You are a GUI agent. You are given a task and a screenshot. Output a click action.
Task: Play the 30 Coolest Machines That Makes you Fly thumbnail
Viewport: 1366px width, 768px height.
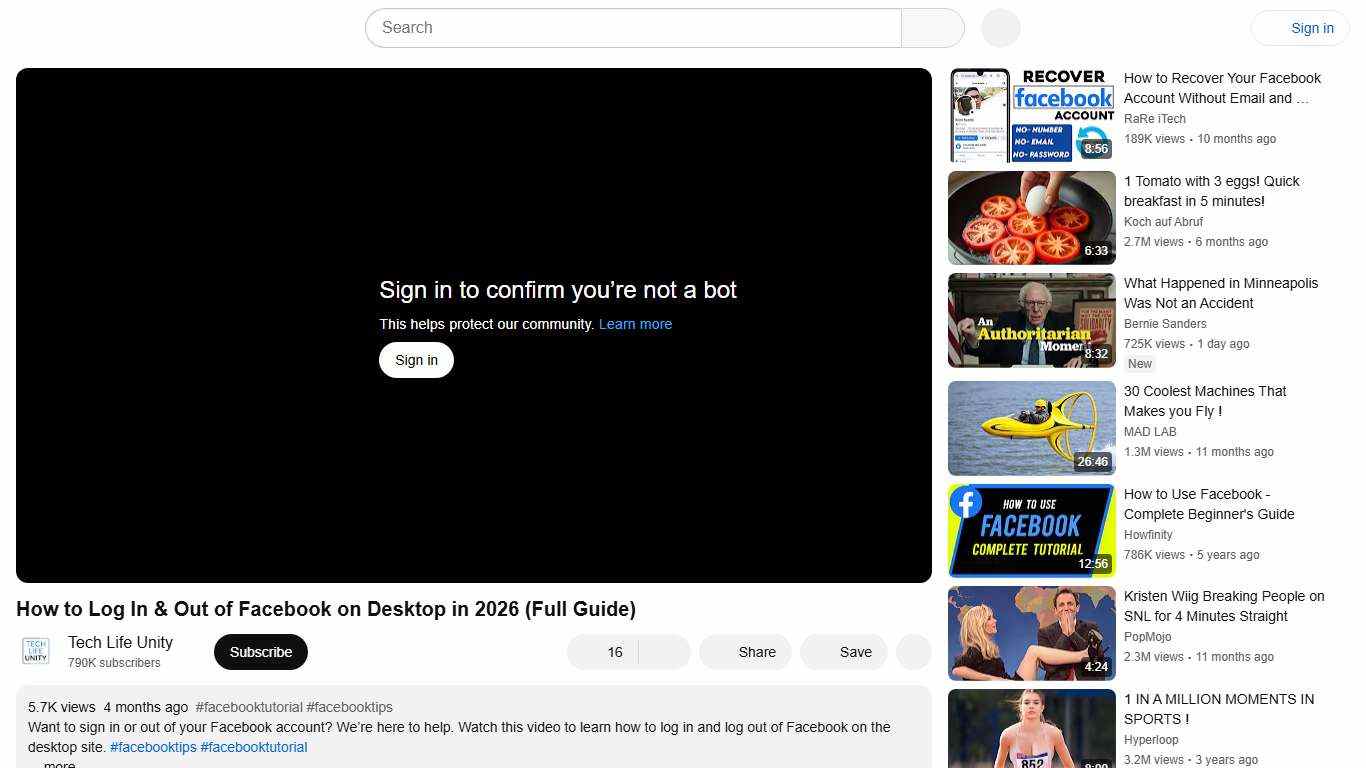pyautogui.click(x=1031, y=428)
